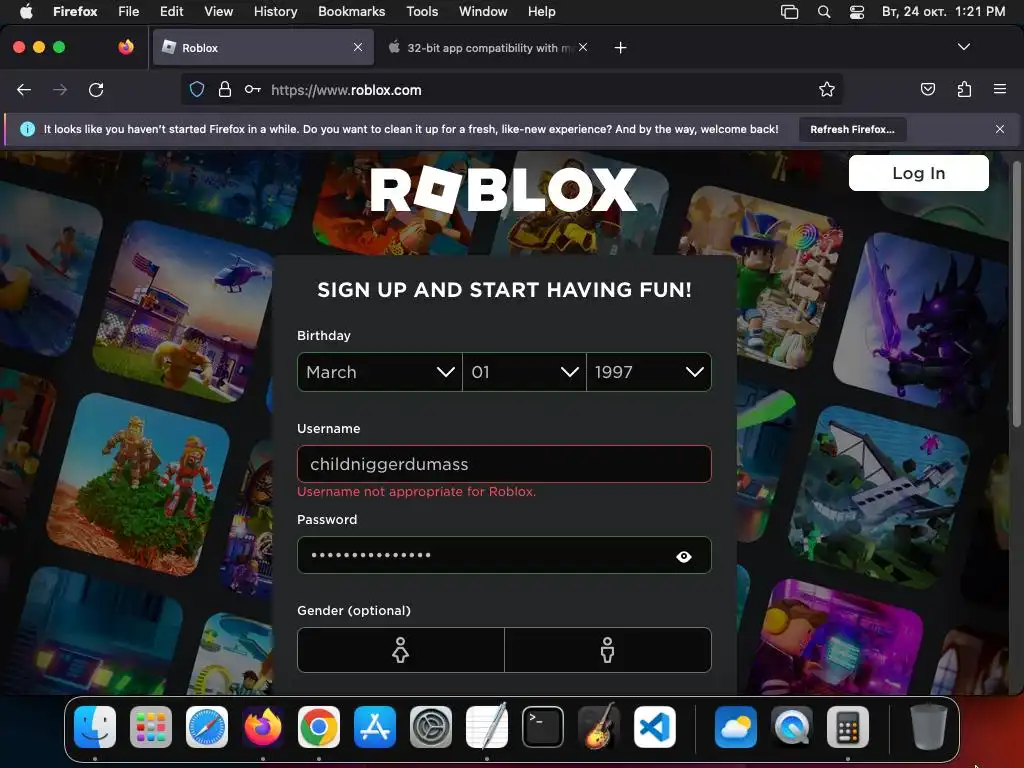Select the female gender option
1024x768 pixels.
point(400,650)
